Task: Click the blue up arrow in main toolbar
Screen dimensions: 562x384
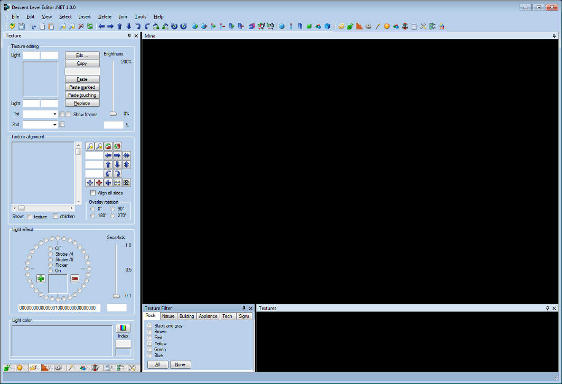Action: click(120, 26)
